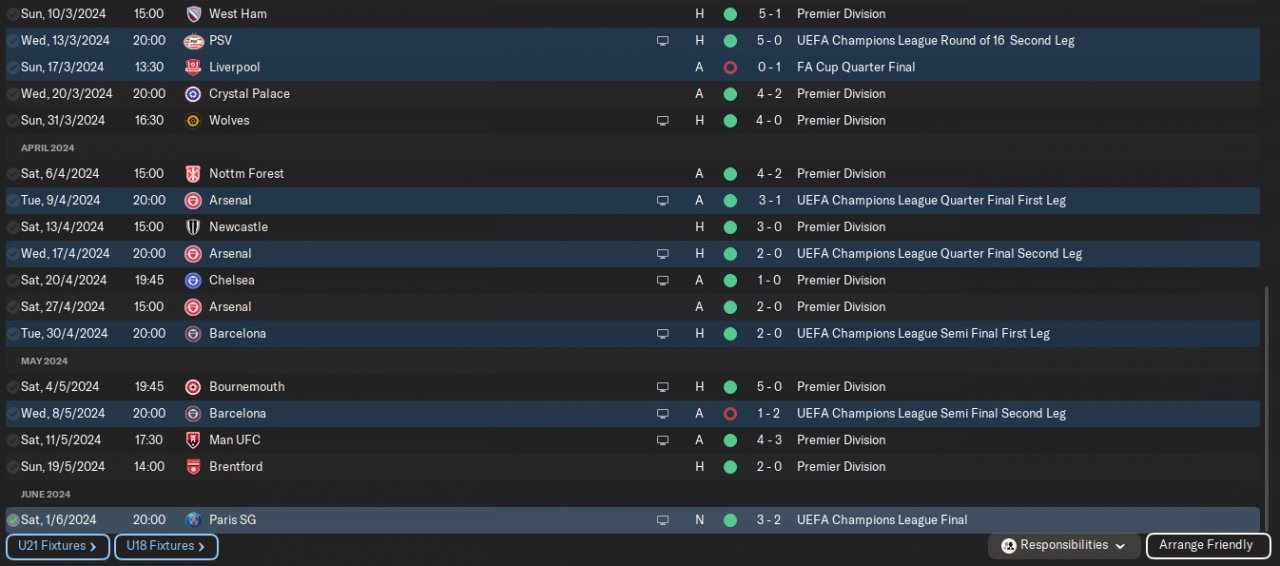Click the TV icon on the Wolves fixture
1280x566 pixels.
(x=662, y=121)
